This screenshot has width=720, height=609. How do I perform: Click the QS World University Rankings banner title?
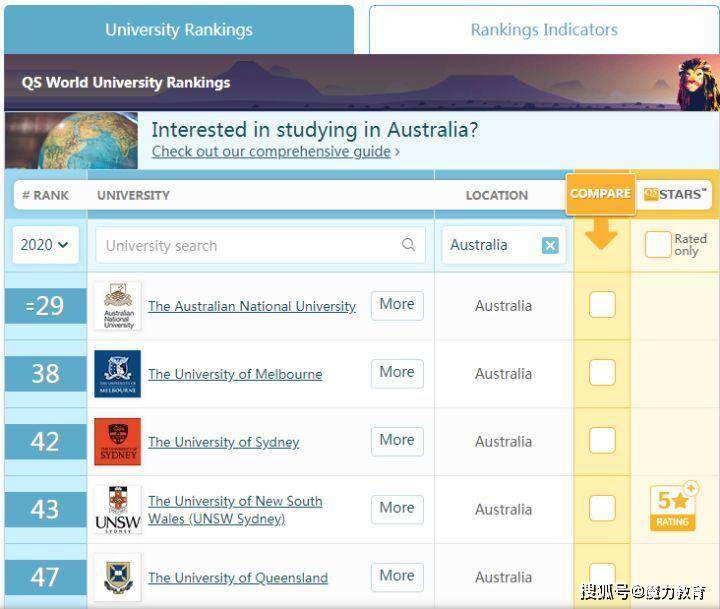point(126,83)
